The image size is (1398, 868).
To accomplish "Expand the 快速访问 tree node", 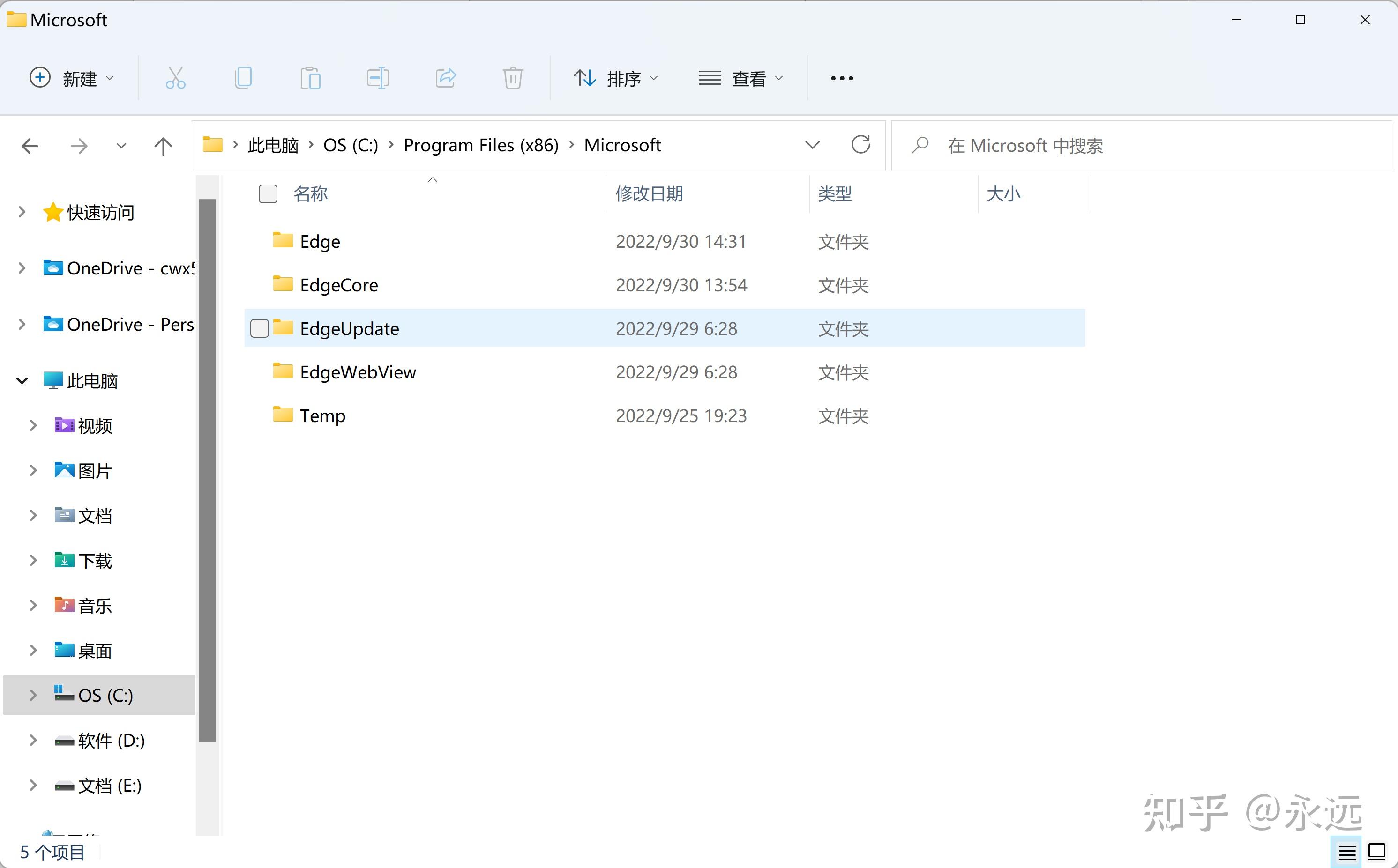I will (x=22, y=212).
